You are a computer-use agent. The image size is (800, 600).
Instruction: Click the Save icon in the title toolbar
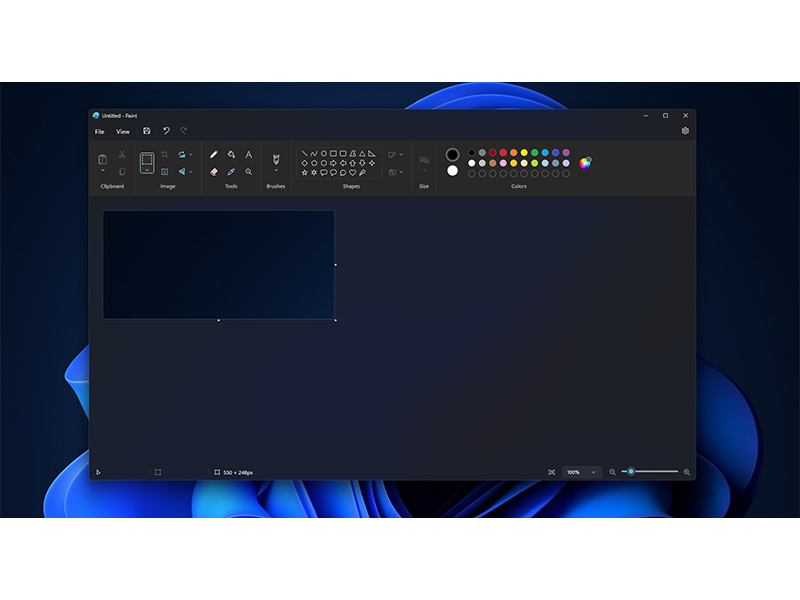pos(146,131)
